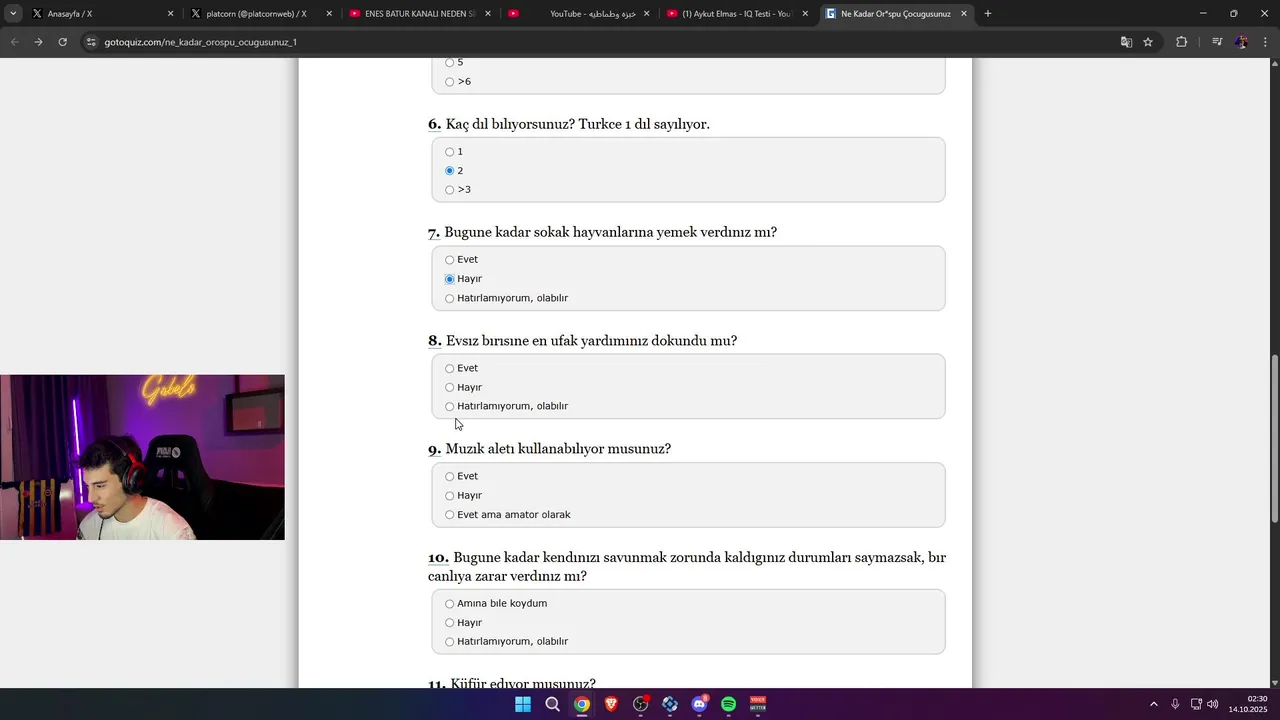This screenshot has height=720, width=1280.
Task: Open Voicemeeter from the taskbar
Action: coord(758,704)
